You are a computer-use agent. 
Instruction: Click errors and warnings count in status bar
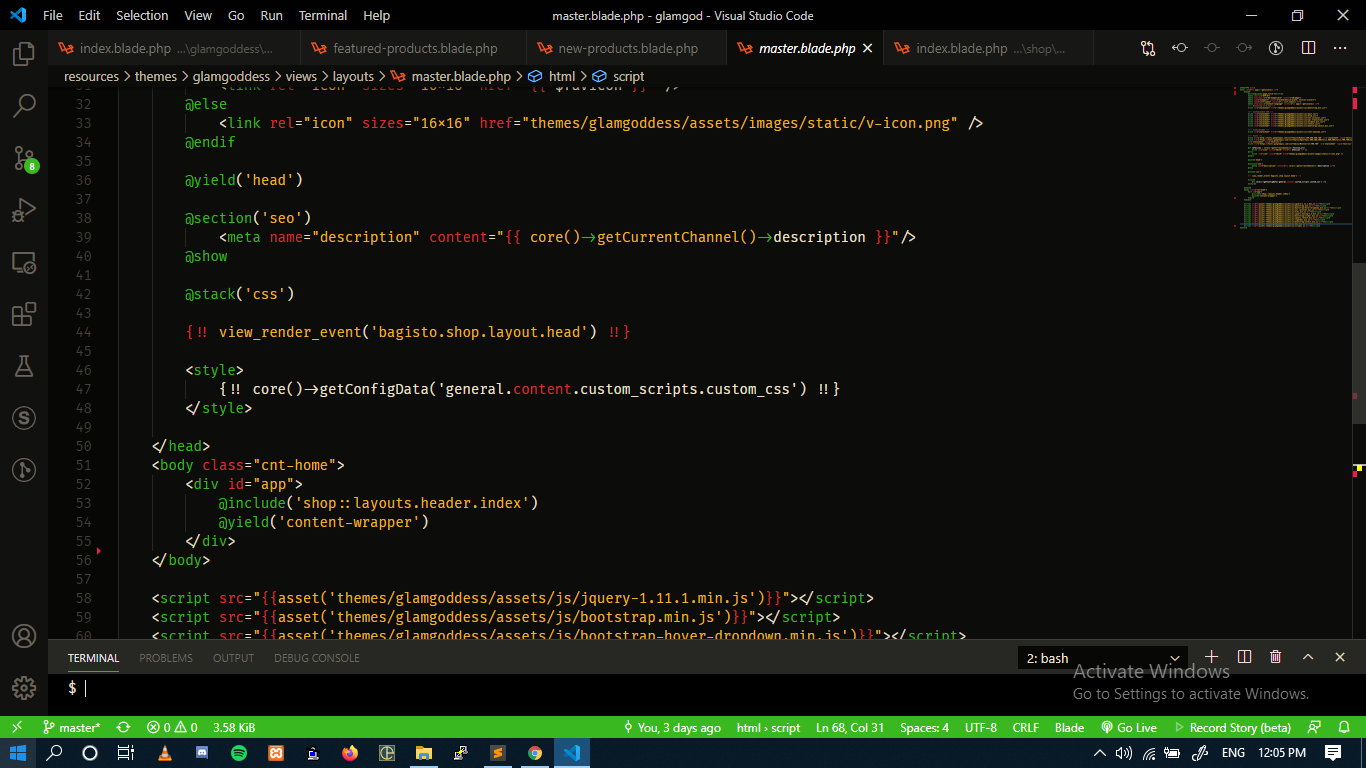(x=172, y=728)
